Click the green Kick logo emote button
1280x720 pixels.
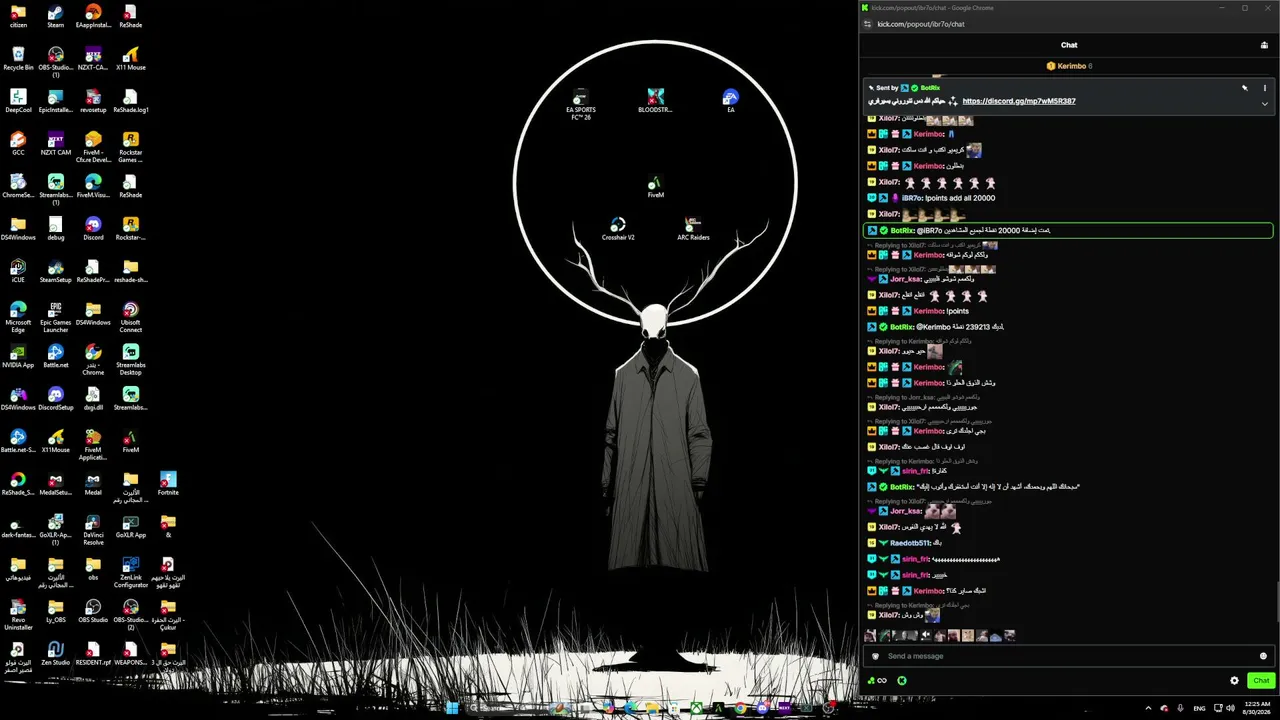901,681
